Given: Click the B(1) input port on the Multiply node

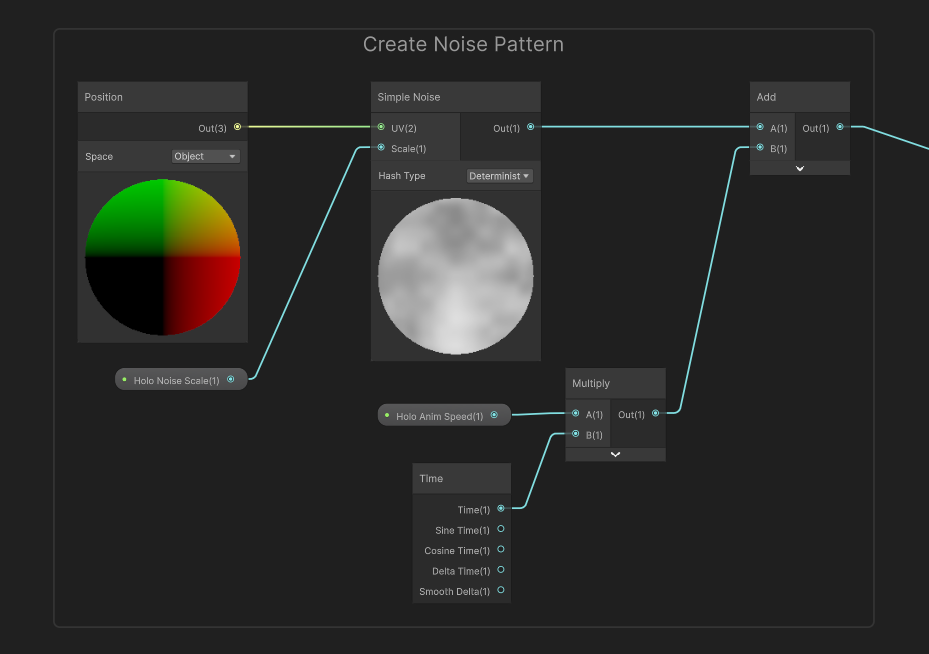Looking at the screenshot, I should pos(576,434).
